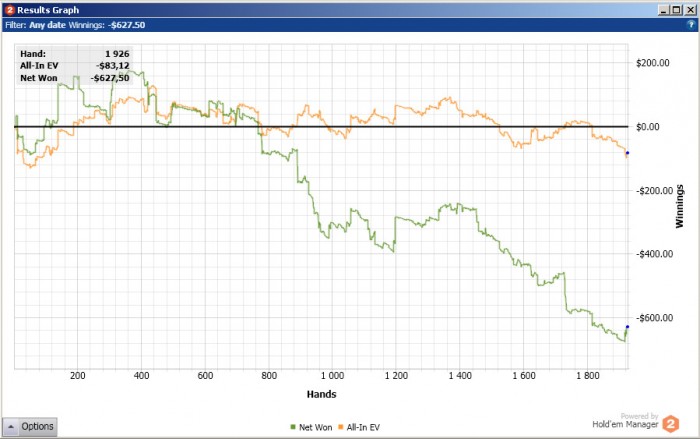700x439 pixels.
Task: Click the Hands x-axis title
Action: point(321,394)
